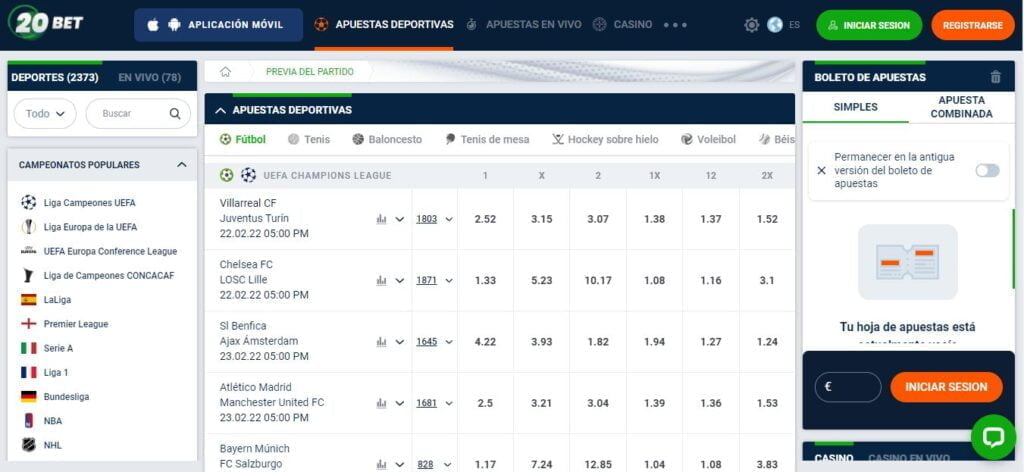This screenshot has width=1024, height=472.
Task: Go to home via breadcrumb house icon
Action: pyautogui.click(x=226, y=72)
